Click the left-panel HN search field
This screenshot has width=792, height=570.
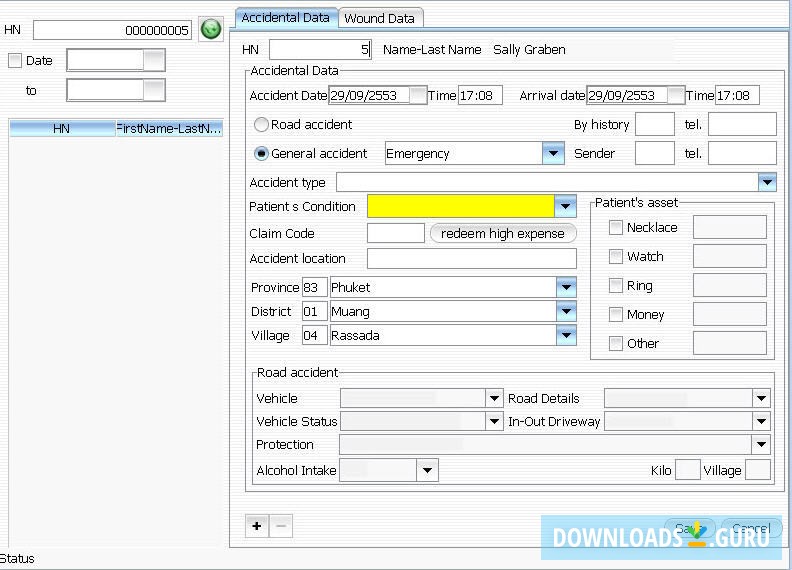tap(112, 30)
